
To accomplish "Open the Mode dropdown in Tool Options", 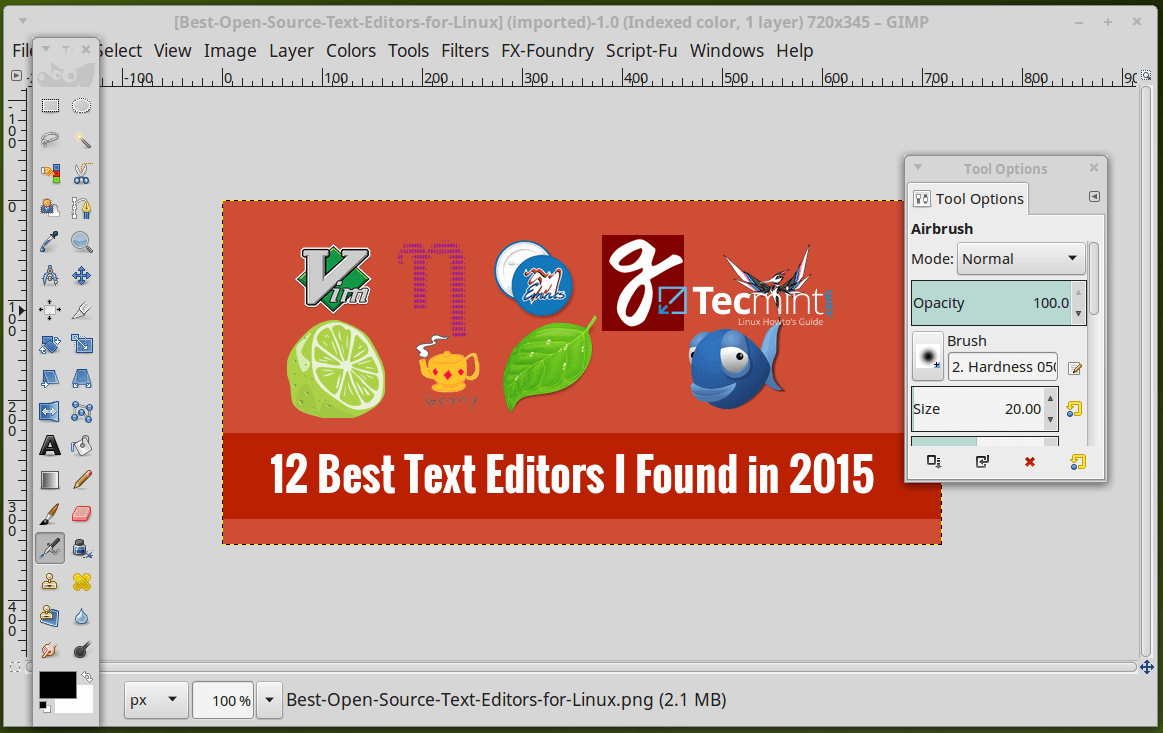I will pos(1020,258).
